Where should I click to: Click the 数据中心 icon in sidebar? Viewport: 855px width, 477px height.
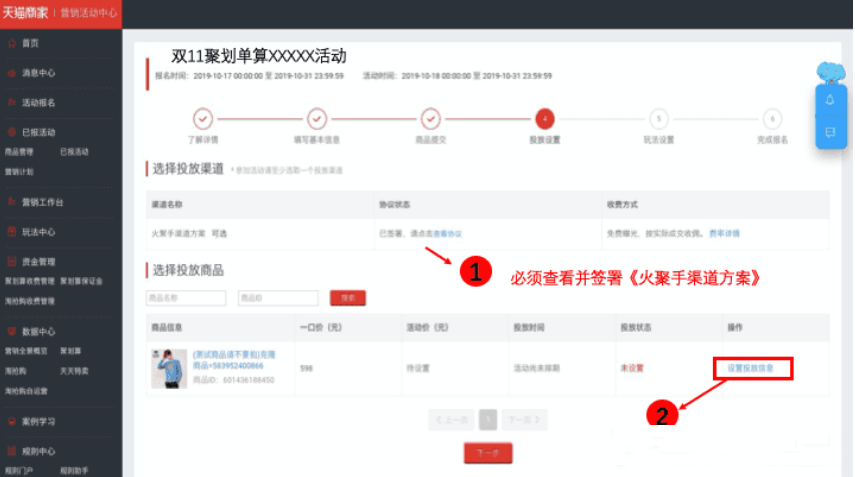coord(12,331)
